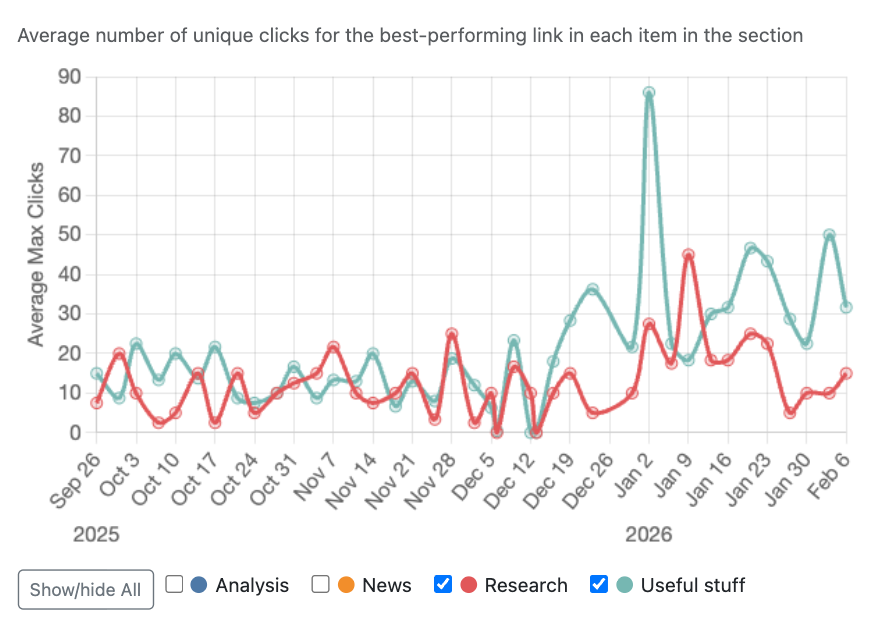Click the Dec 12 x-axis label
This screenshot has width=872, height=629.
pos(512,477)
